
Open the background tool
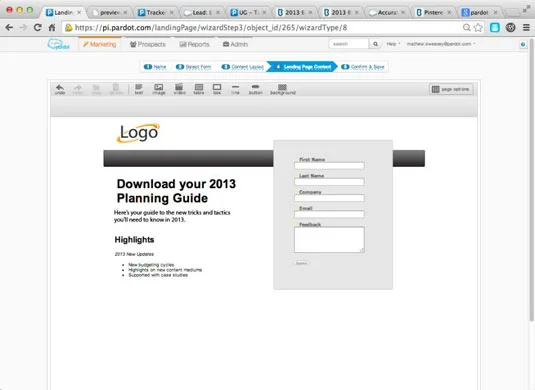[283, 89]
